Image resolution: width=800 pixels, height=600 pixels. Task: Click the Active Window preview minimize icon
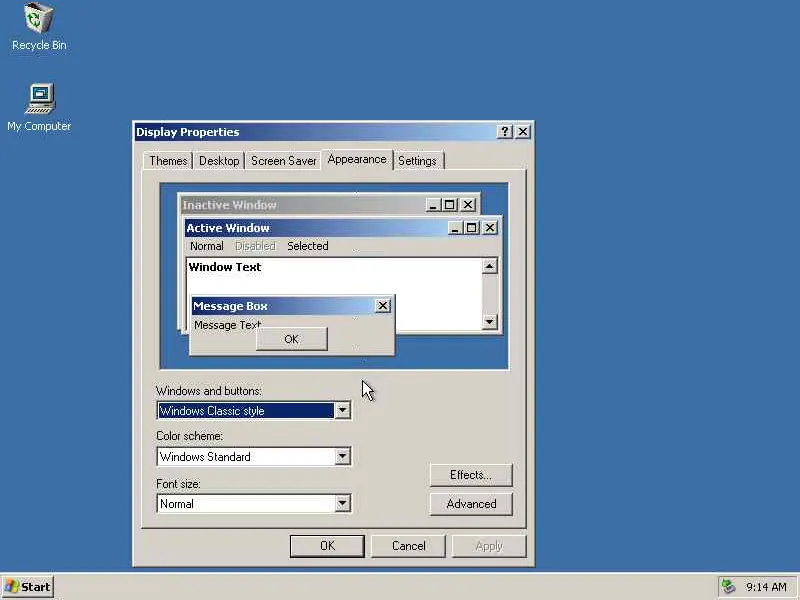[x=455, y=228]
